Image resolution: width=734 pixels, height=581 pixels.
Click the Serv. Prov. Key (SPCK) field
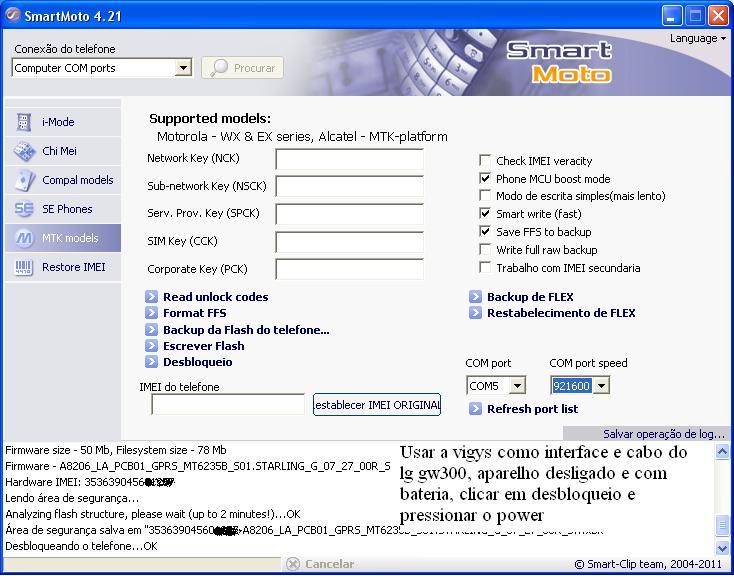[350, 214]
